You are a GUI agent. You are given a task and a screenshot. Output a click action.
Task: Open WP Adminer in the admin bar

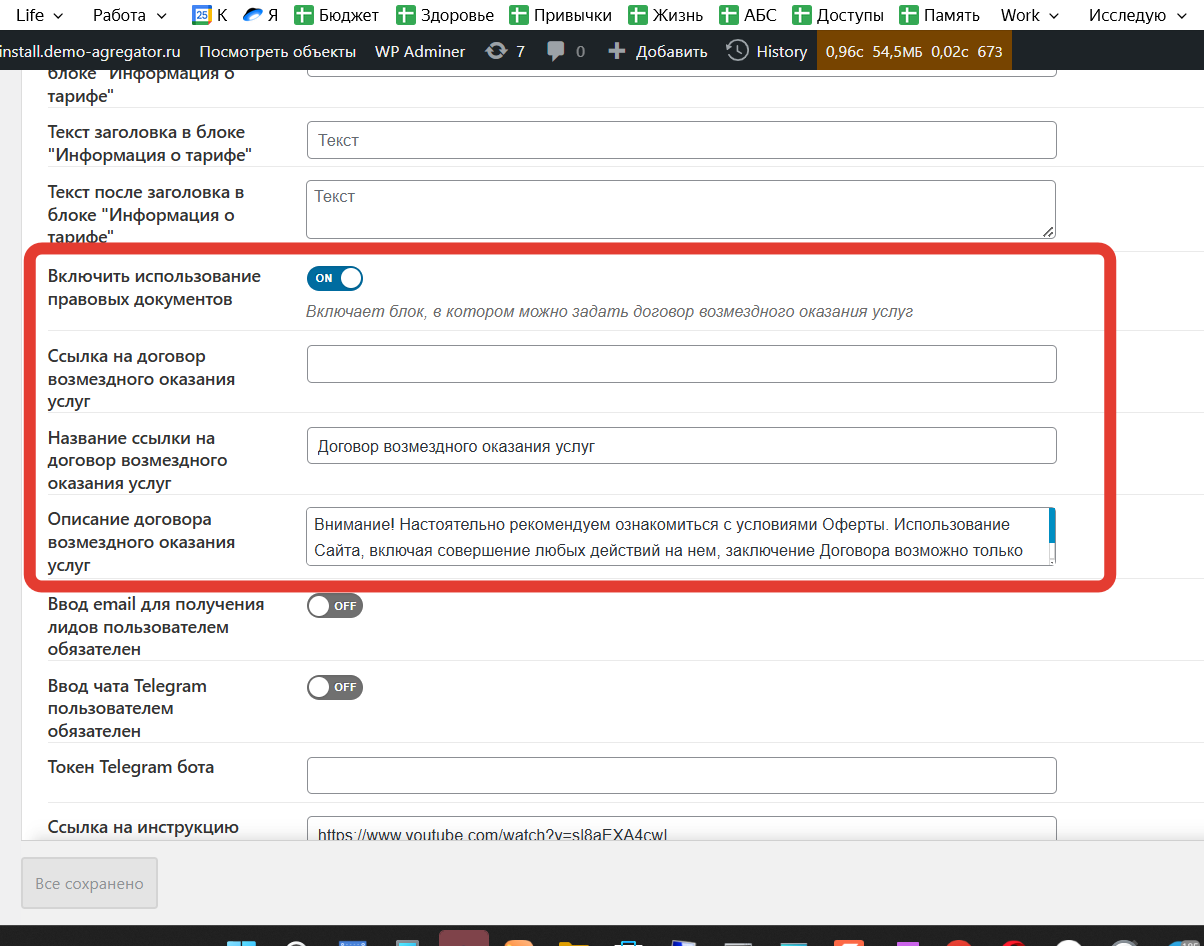point(419,51)
